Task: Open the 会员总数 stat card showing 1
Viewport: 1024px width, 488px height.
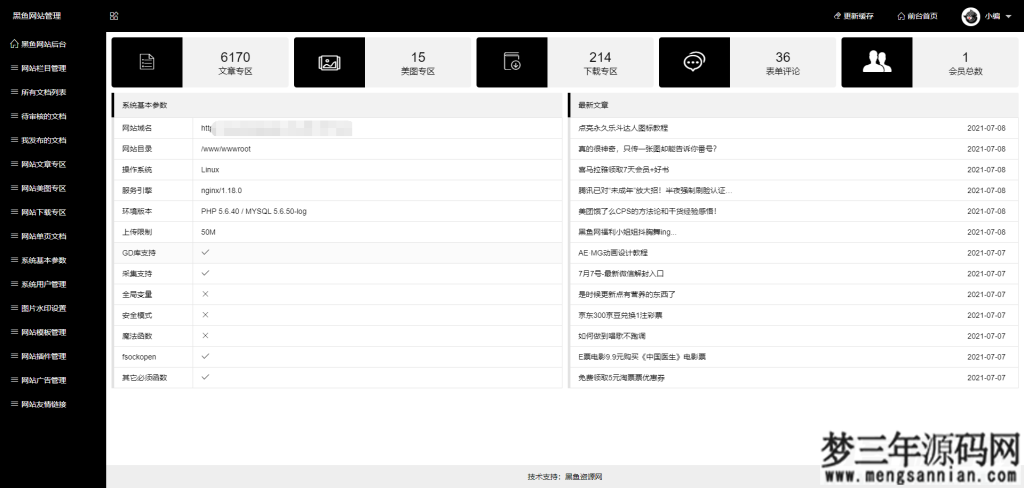Action: (x=929, y=62)
